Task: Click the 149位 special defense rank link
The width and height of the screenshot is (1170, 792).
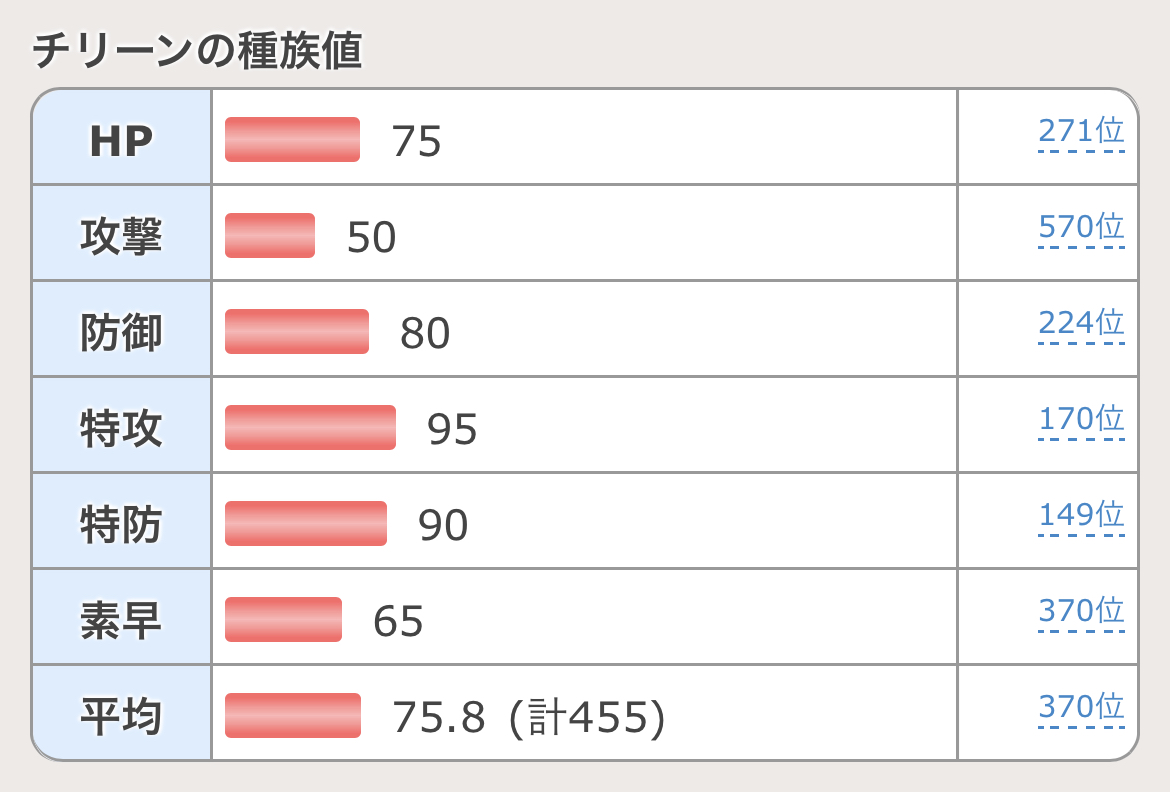Action: [x=1081, y=515]
